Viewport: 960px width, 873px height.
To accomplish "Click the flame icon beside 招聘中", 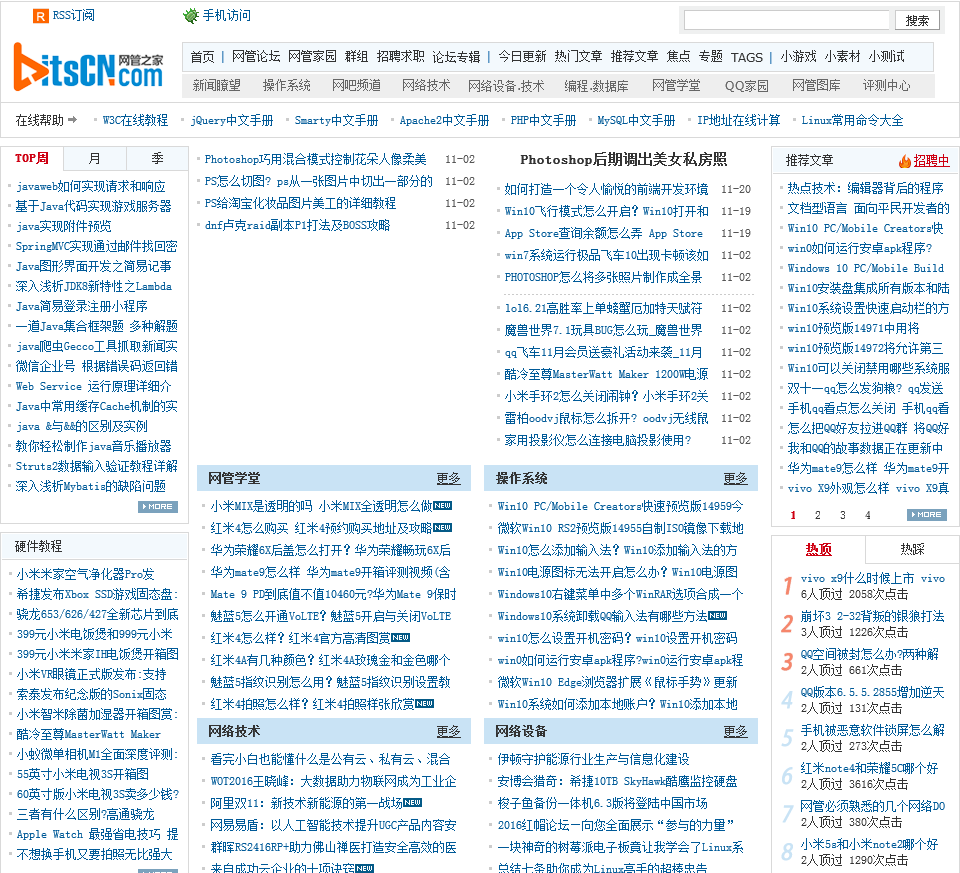I will 905,161.
